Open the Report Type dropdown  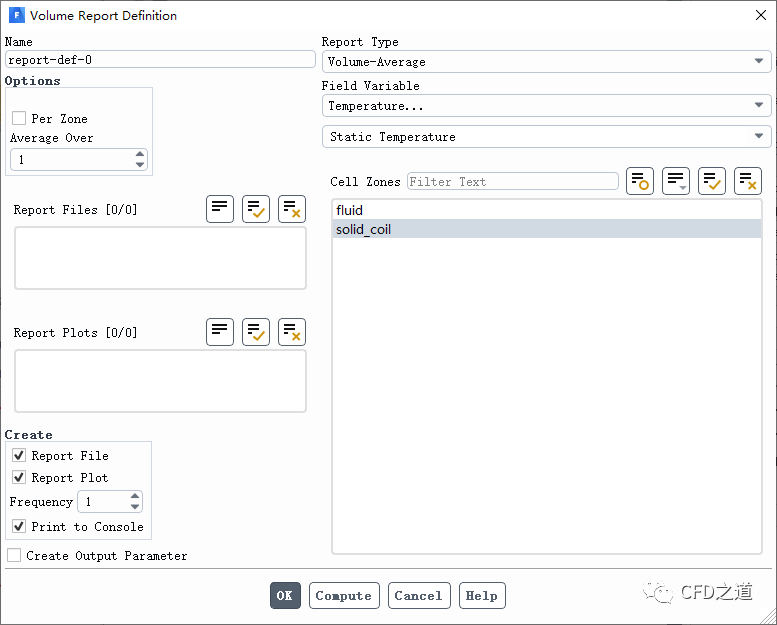point(546,62)
